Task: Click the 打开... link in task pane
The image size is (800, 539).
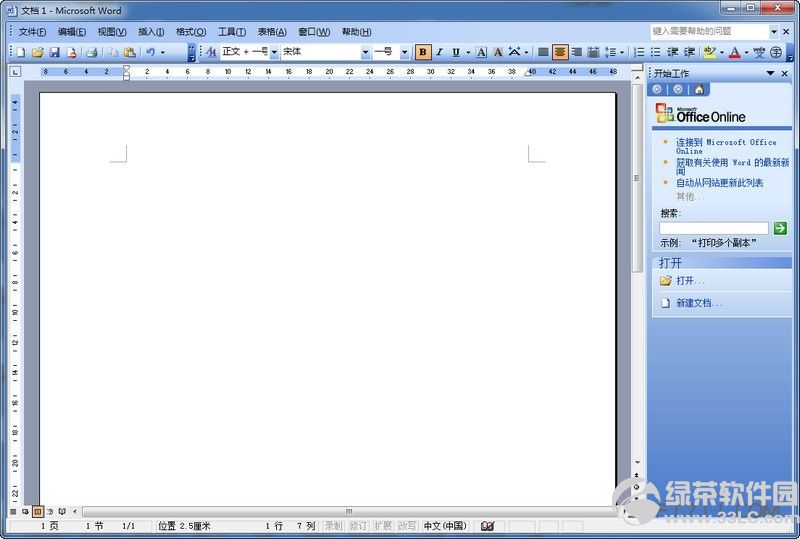Action: pyautogui.click(x=690, y=281)
